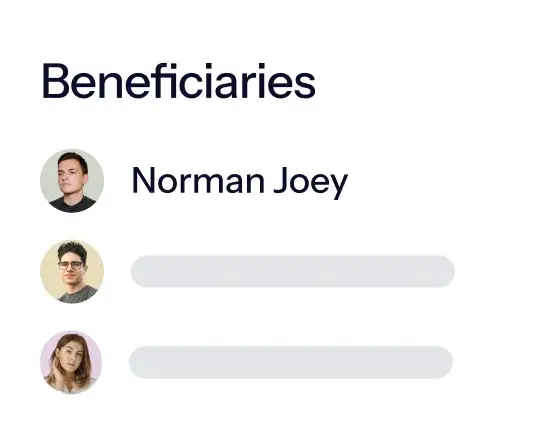Open the middle beneficiary's profile photo

(x=72, y=271)
